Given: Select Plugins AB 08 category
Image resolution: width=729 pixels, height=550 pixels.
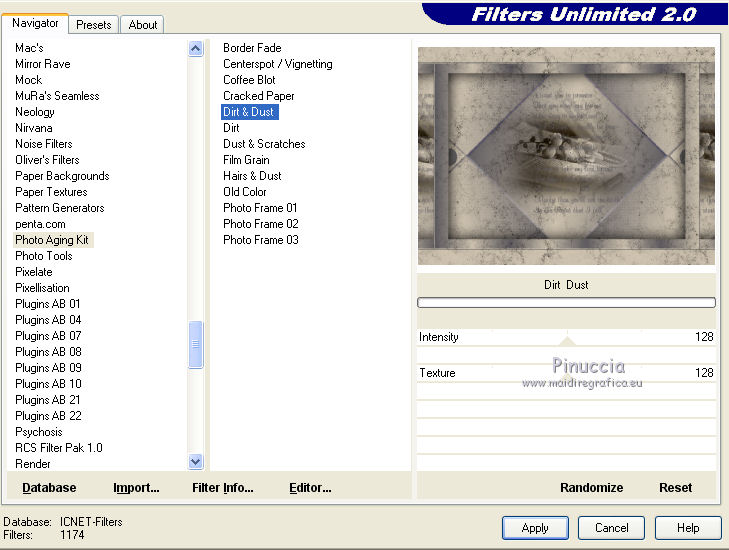Looking at the screenshot, I should point(48,352).
